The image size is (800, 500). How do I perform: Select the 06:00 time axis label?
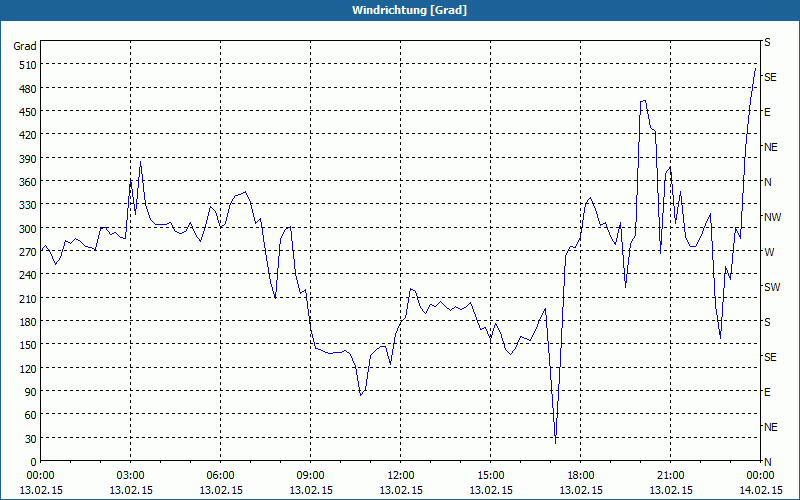point(220,476)
